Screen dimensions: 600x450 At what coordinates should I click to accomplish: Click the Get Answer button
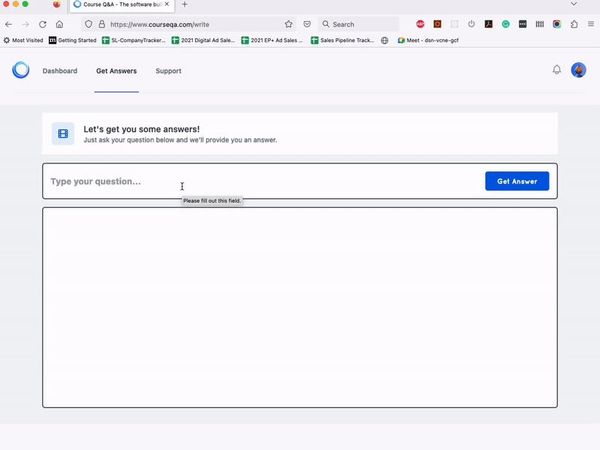(x=517, y=181)
